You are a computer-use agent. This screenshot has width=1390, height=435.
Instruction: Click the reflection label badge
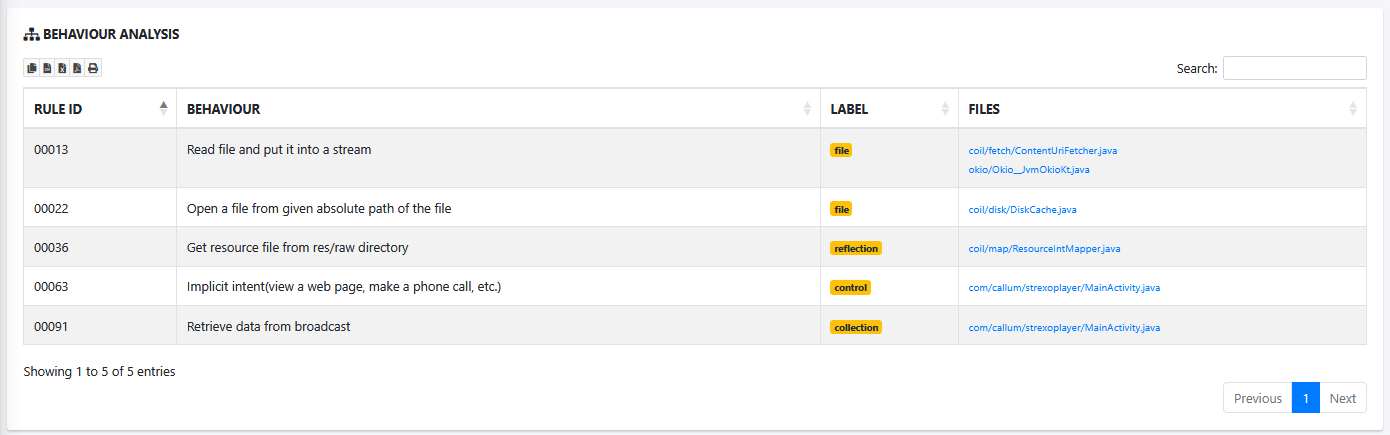856,248
